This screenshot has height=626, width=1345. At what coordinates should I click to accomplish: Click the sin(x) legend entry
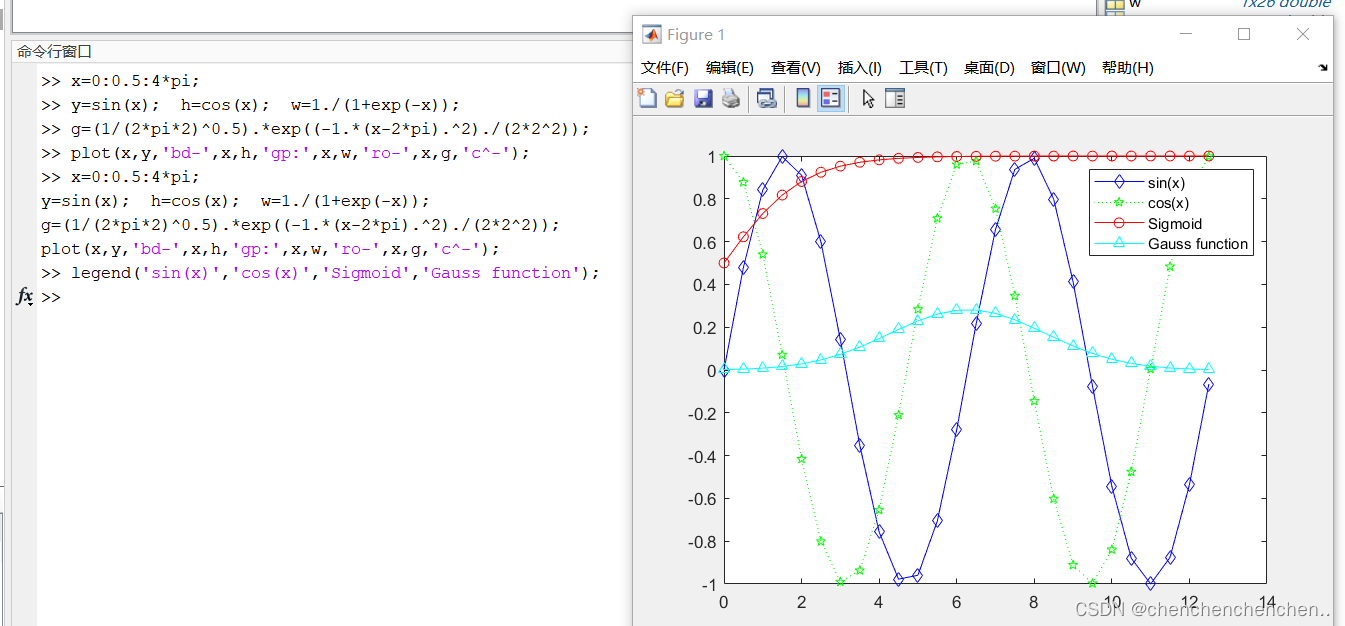point(1166,183)
